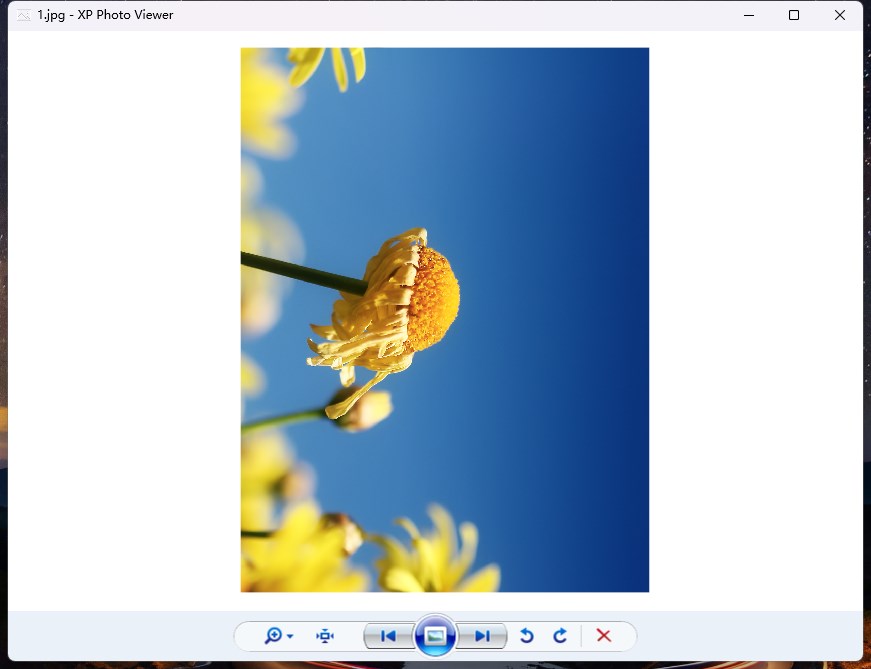The height and width of the screenshot is (669, 871).
Task: Rotate the photo clockwise
Action: pyautogui.click(x=560, y=636)
